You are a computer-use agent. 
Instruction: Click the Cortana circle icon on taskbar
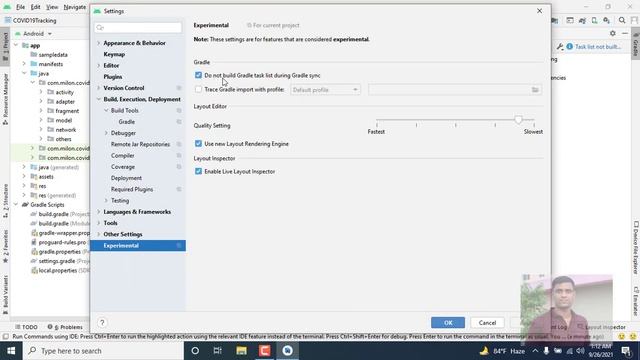(195, 351)
